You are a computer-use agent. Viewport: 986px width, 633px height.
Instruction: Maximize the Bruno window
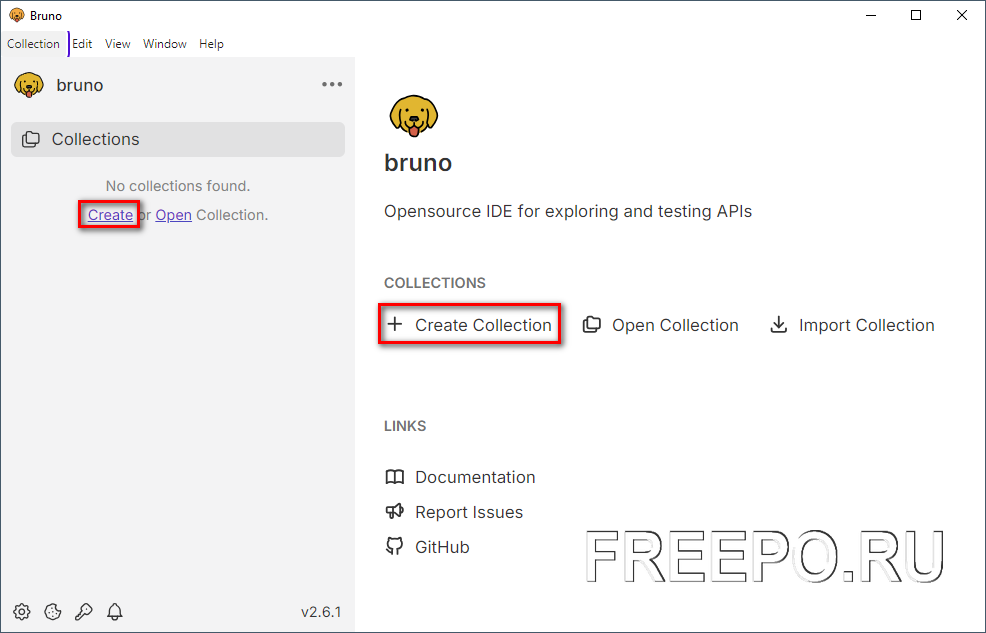tap(916, 15)
